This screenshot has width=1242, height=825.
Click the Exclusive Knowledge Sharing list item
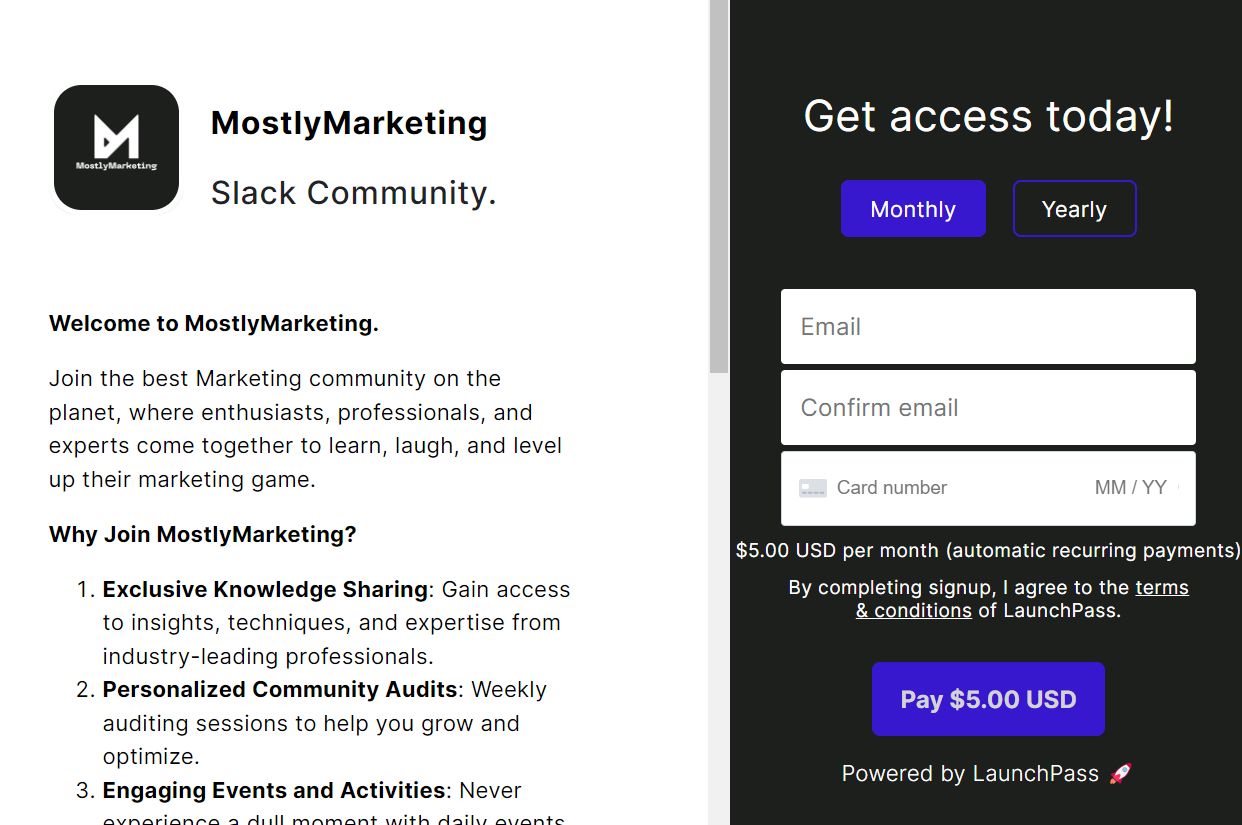coord(337,623)
